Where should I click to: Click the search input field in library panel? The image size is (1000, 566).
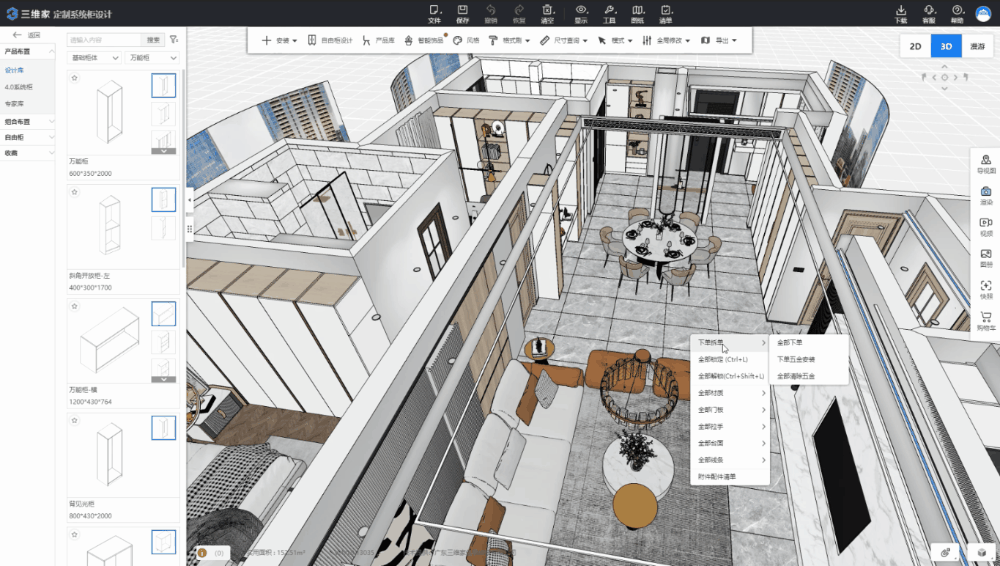(104, 40)
